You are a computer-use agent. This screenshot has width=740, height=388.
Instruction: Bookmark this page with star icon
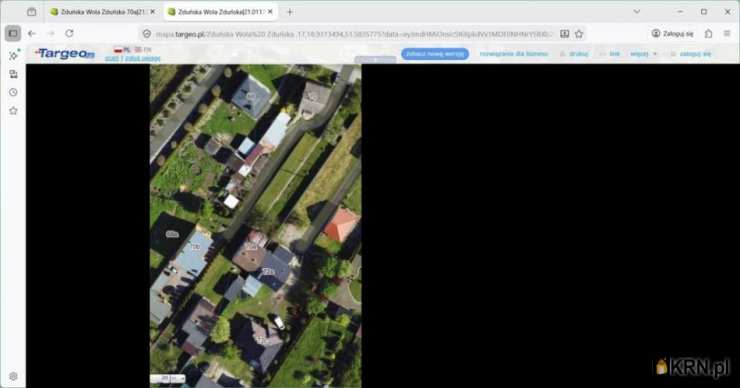coord(579,34)
